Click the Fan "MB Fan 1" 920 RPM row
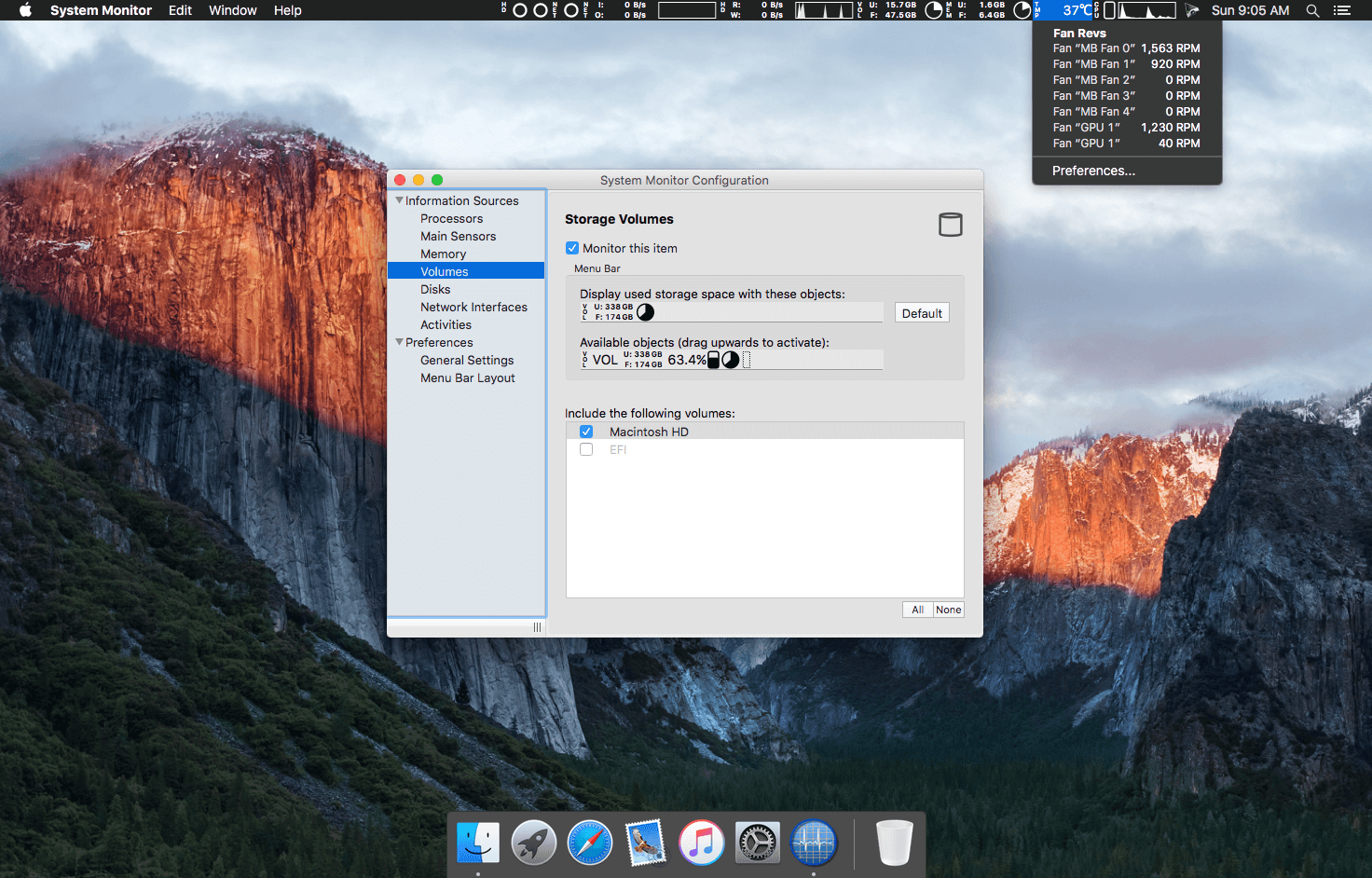The image size is (1372, 878). point(1127,63)
